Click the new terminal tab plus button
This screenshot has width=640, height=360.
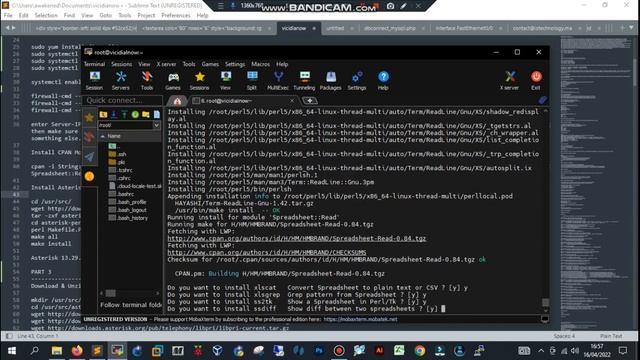309,100
